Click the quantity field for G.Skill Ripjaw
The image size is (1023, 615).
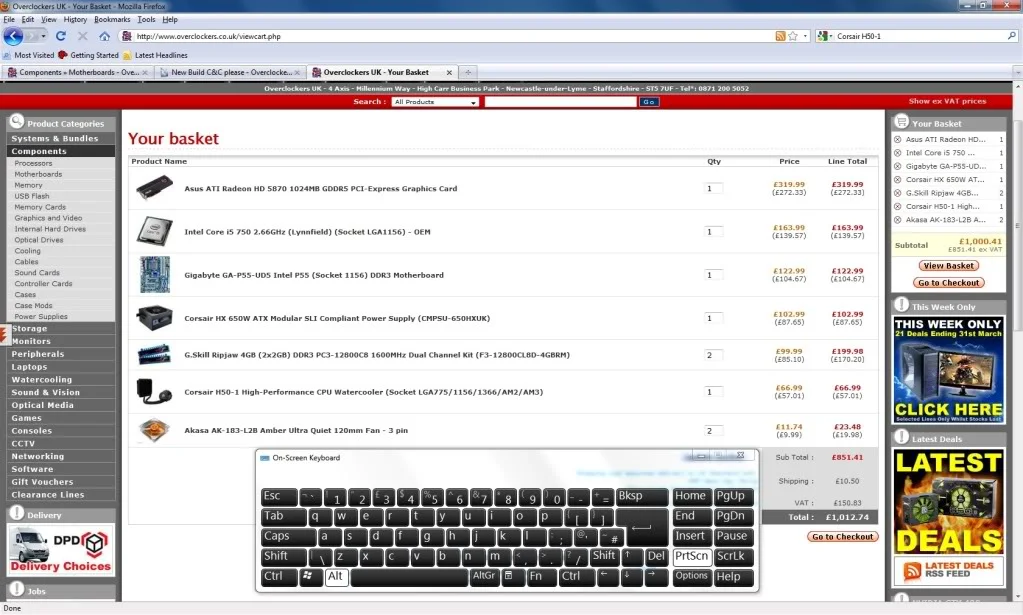click(713, 355)
